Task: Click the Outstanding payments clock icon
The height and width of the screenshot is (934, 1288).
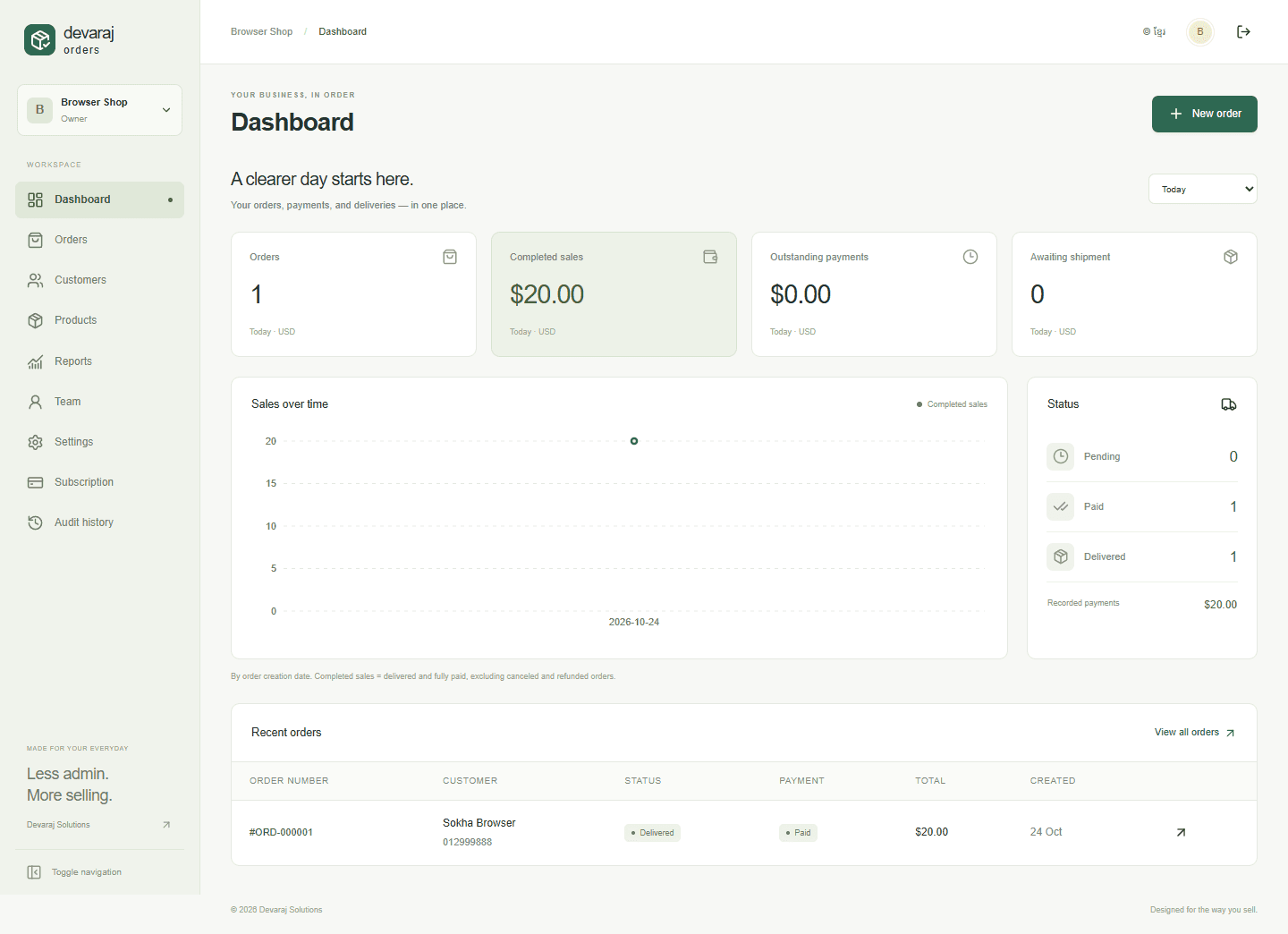Action: [x=970, y=257]
